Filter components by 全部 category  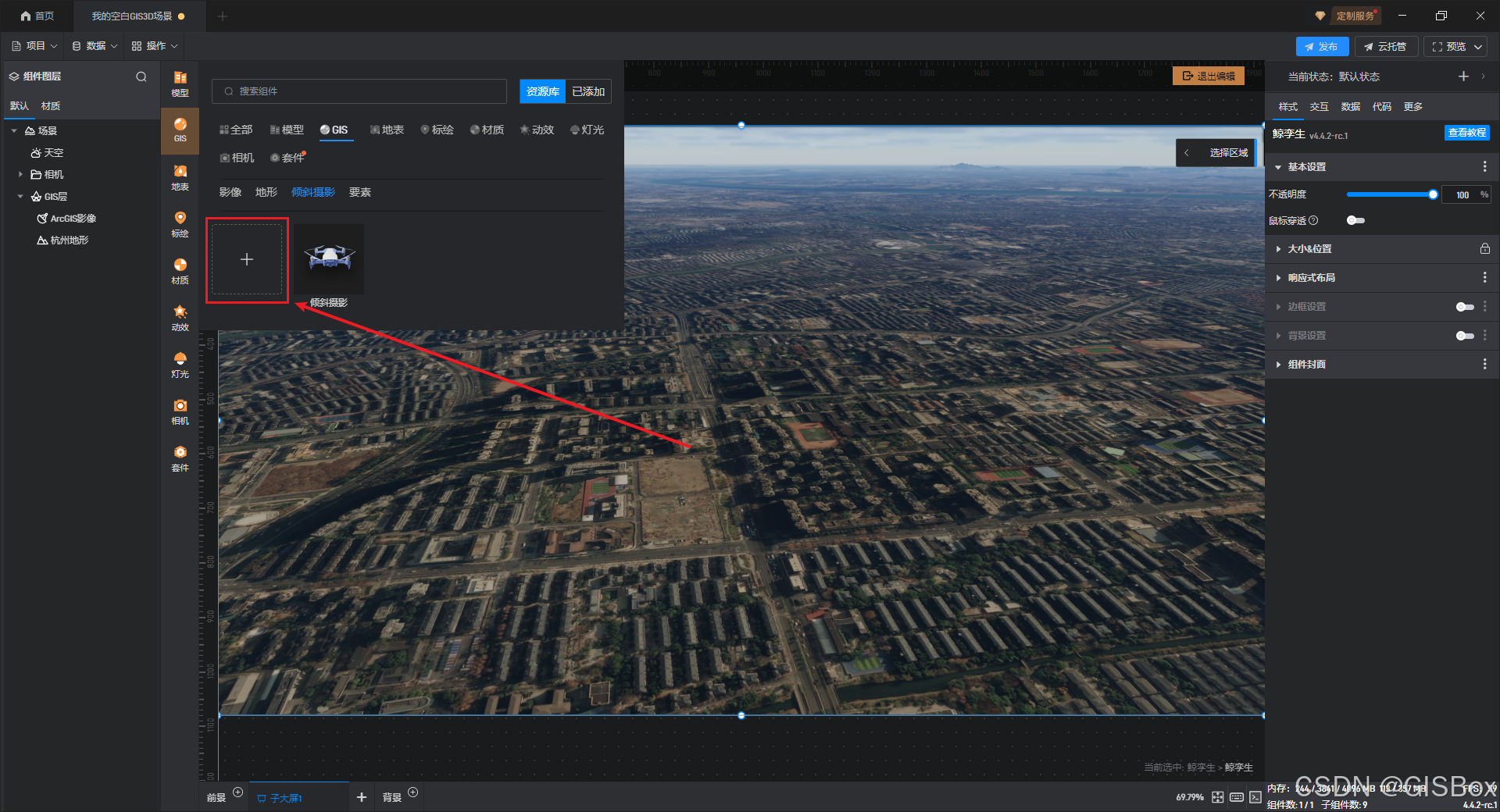pyautogui.click(x=236, y=130)
